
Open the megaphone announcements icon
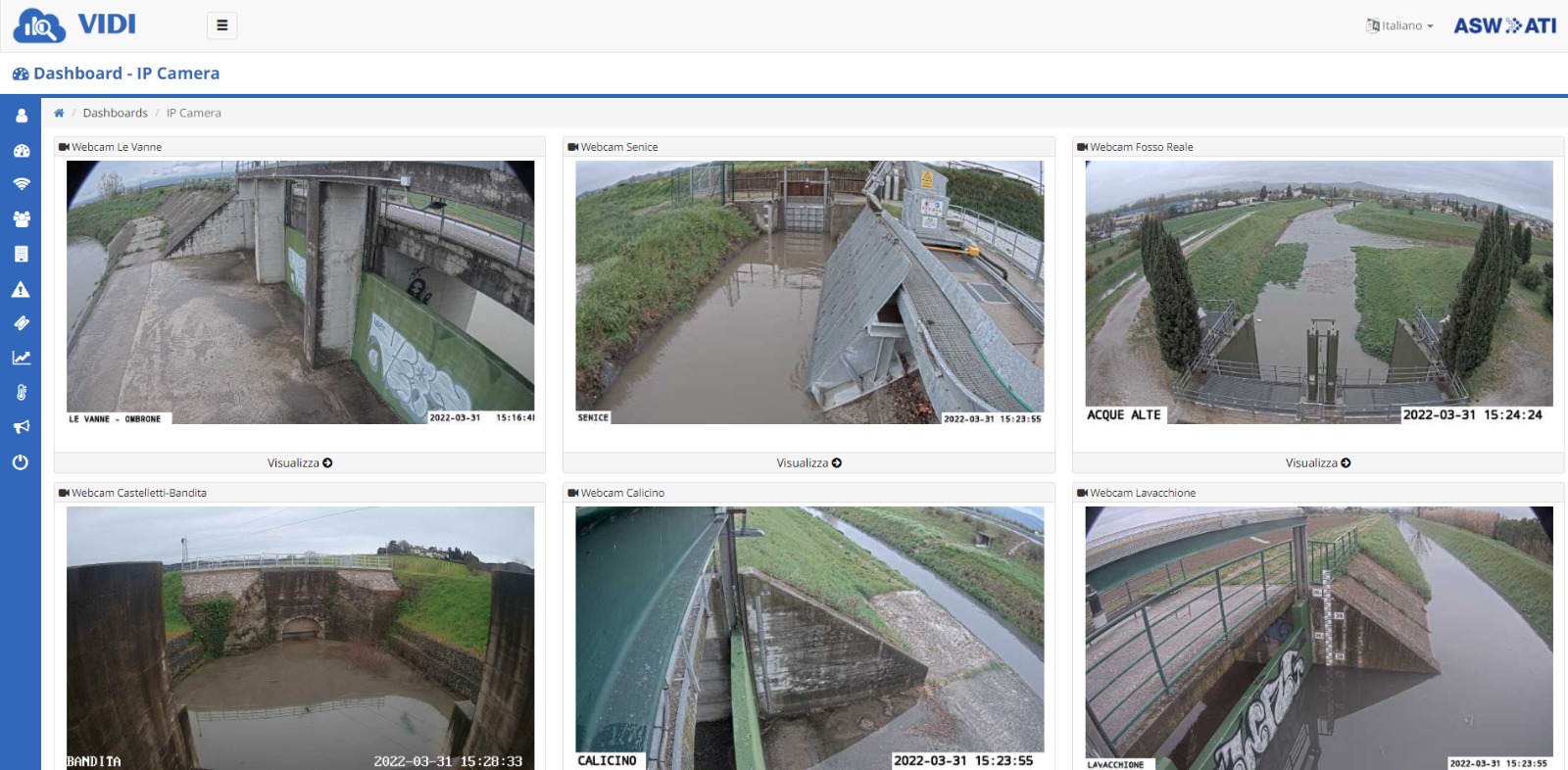pyautogui.click(x=21, y=427)
